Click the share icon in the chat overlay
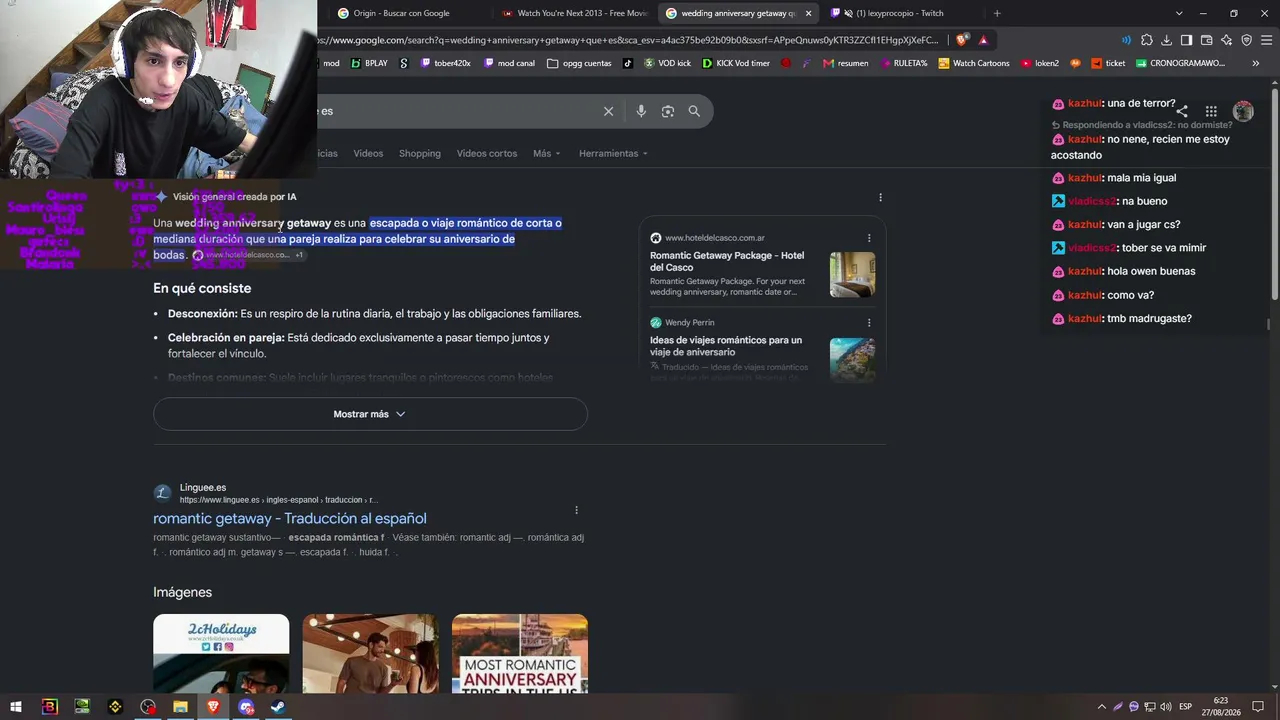Image resolution: width=1280 pixels, height=720 pixels. point(1182,111)
